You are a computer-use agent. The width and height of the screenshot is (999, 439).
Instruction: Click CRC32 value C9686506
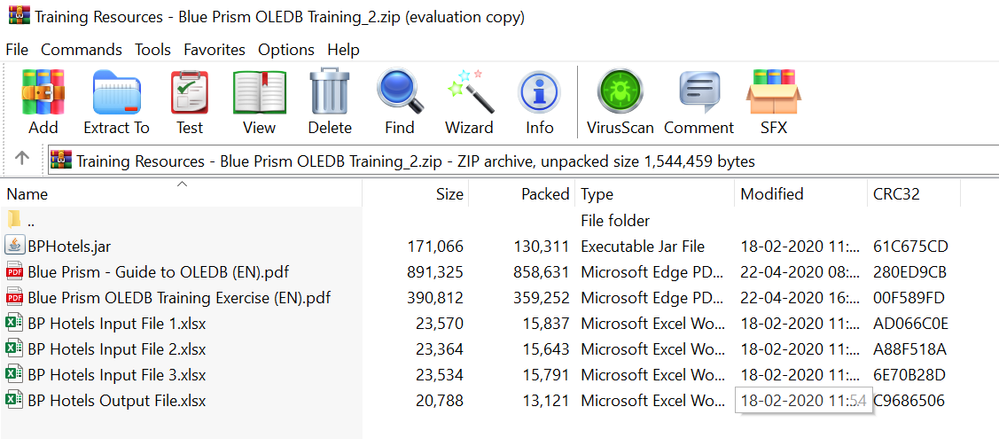point(909,400)
